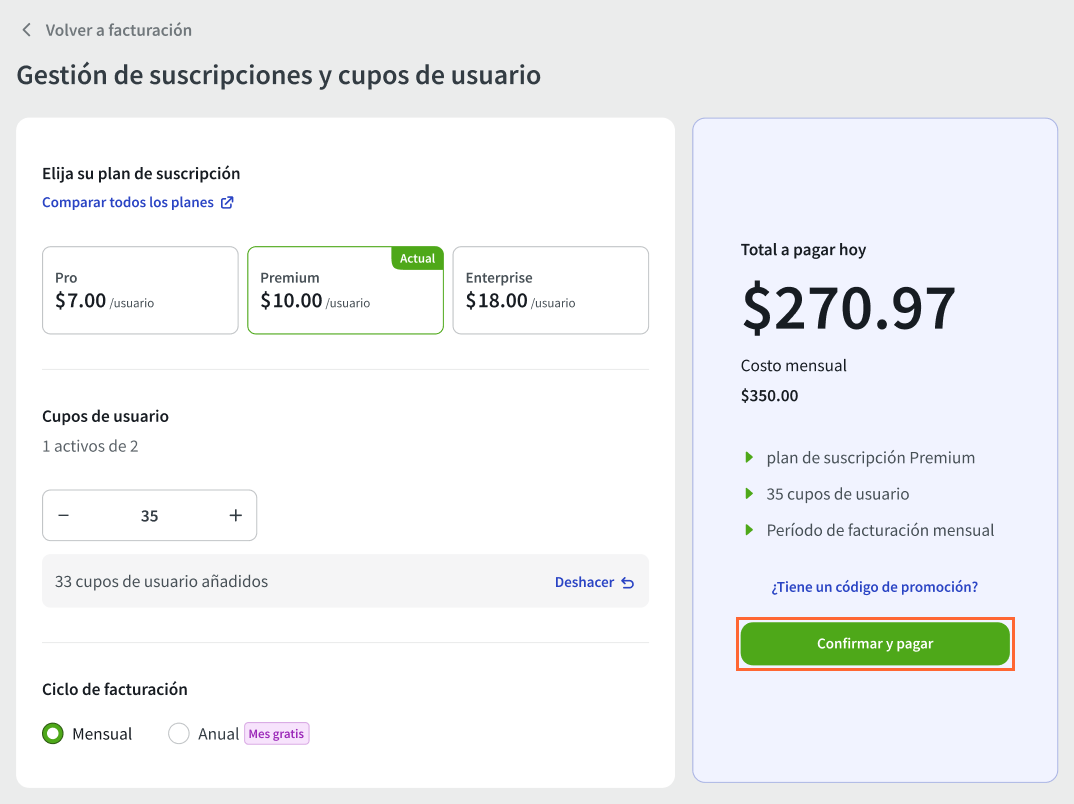The width and height of the screenshot is (1074, 804).
Task: Click the undo arrow icon next to Deshacer
Action: pos(628,583)
